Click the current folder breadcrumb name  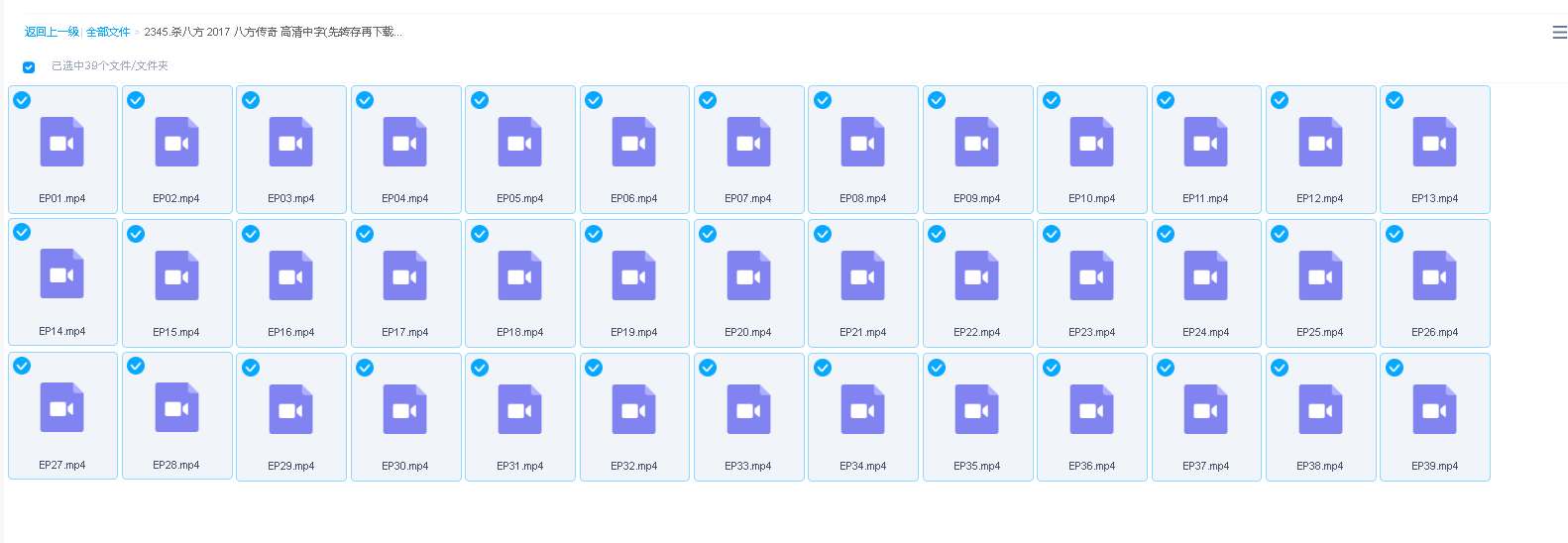click(273, 33)
